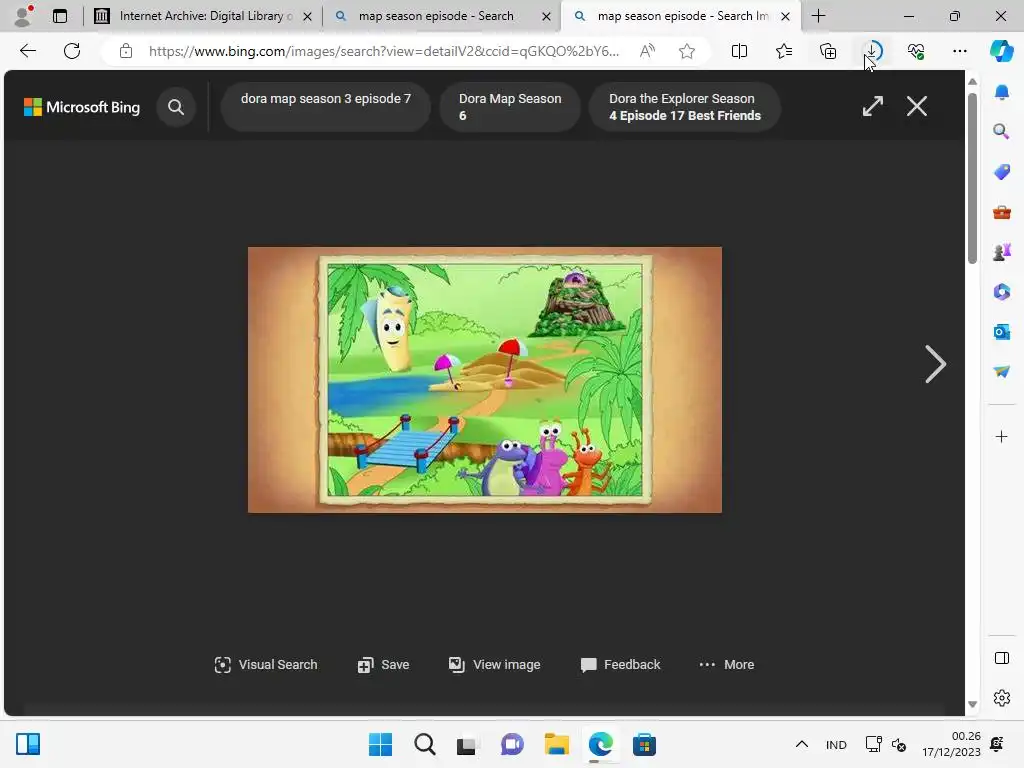Click the scrollbar up arrow
1024x768 pixels.
click(972, 82)
